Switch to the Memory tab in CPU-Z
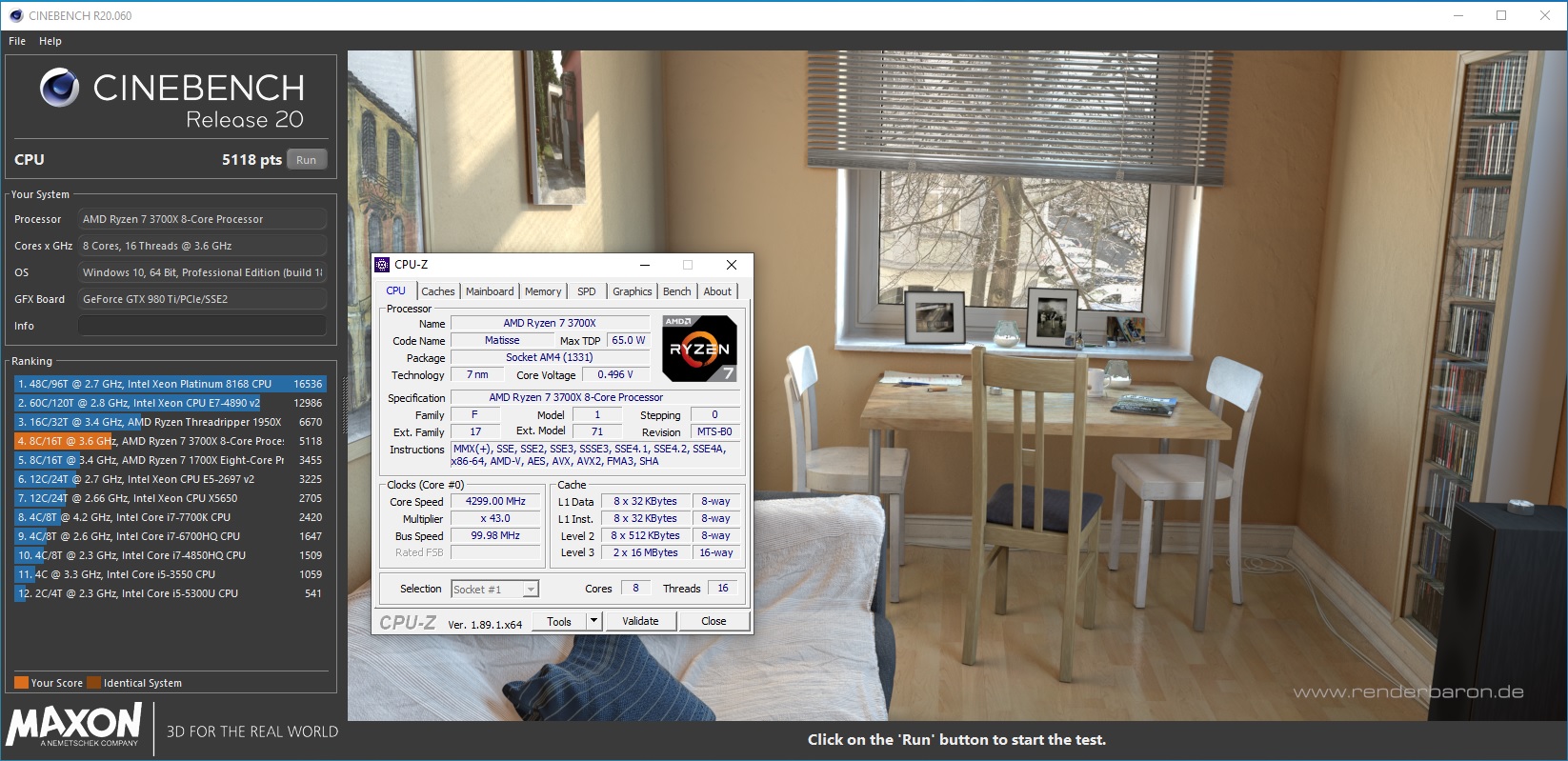Viewport: 1568px width, 761px height. pos(543,291)
